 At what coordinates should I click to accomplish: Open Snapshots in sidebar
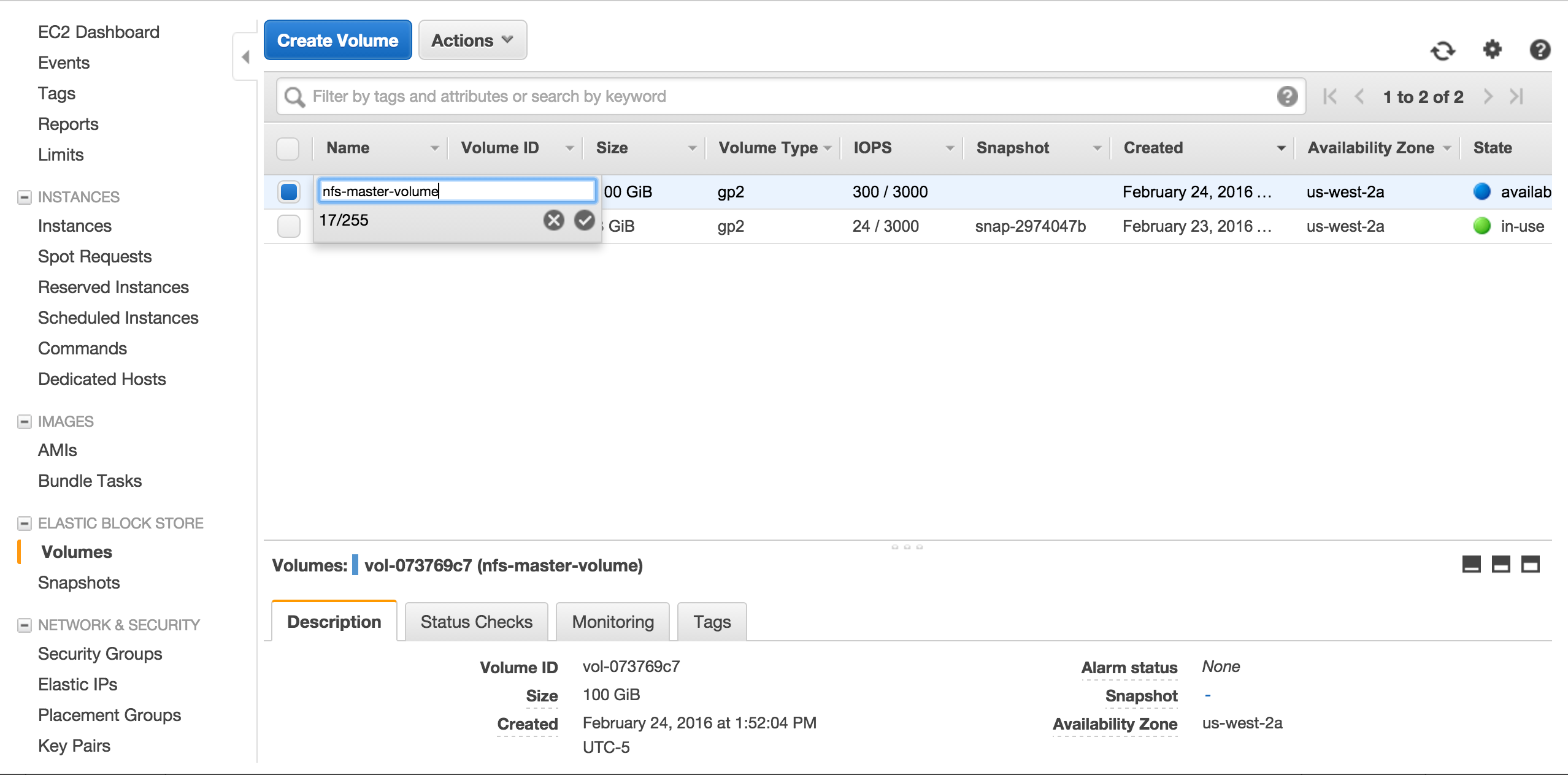coord(79,582)
